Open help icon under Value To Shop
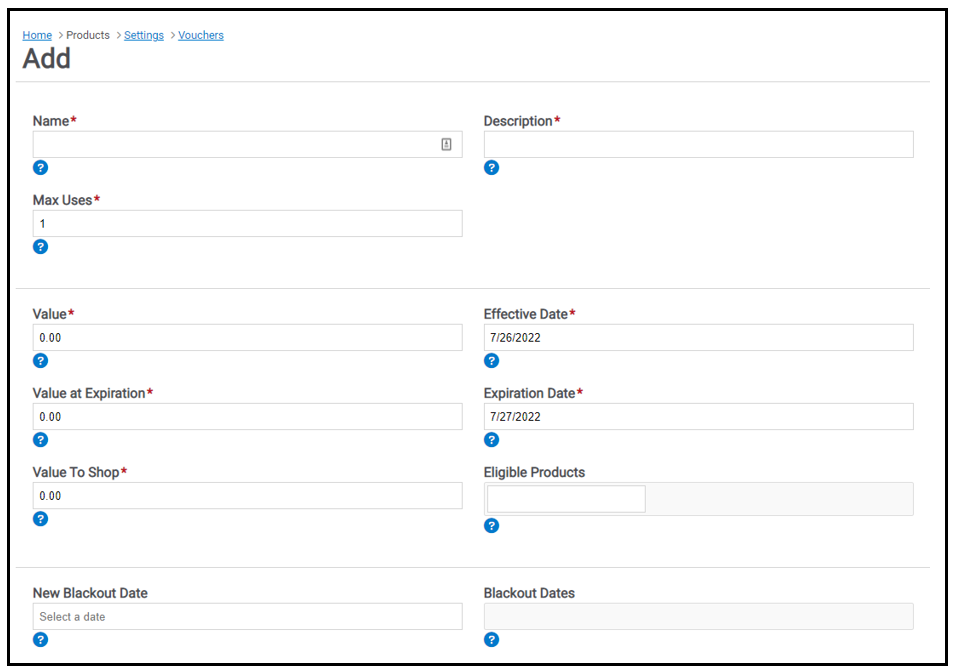The image size is (954, 670). [x=40, y=519]
